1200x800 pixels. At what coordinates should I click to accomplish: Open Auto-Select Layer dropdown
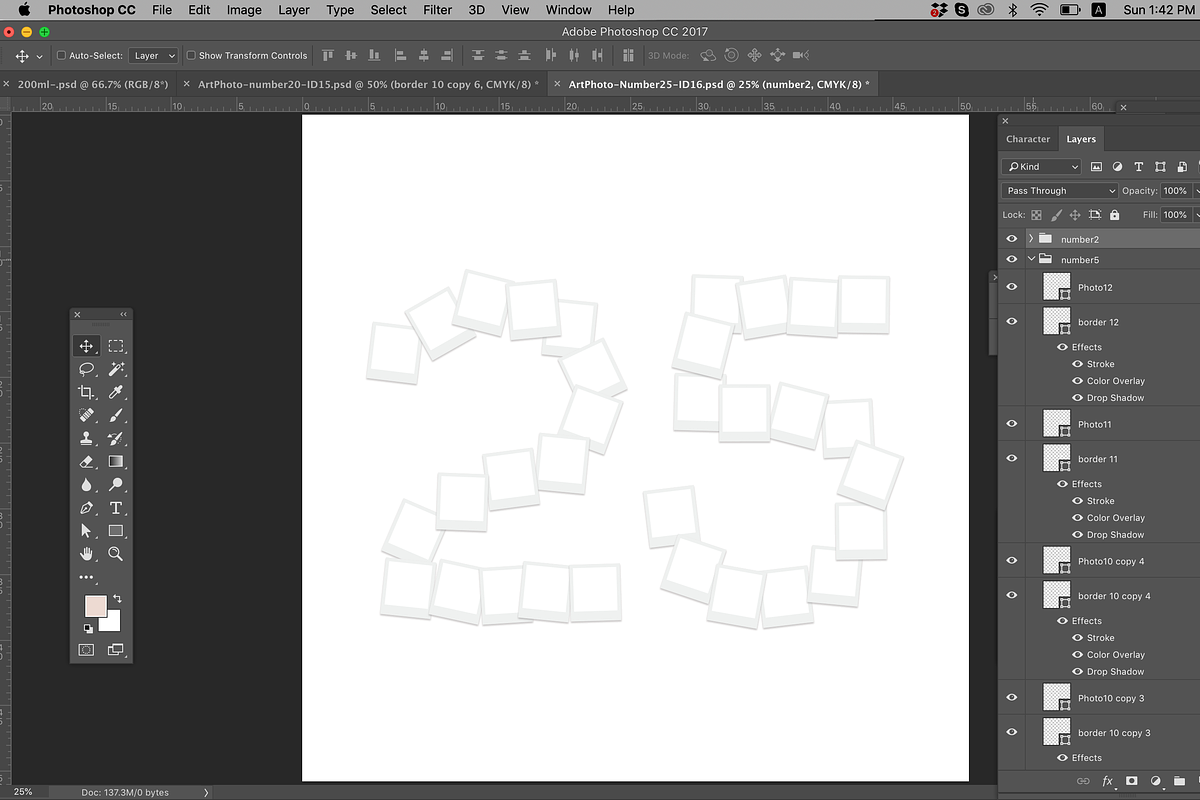pos(154,56)
